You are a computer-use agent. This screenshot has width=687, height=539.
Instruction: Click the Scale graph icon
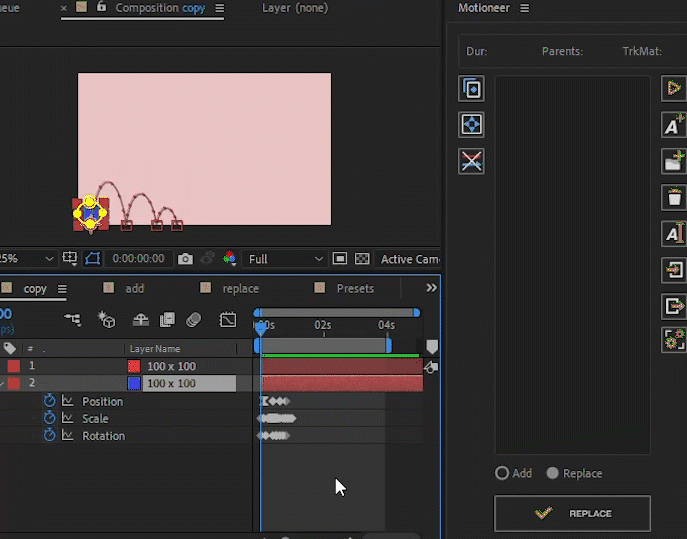coord(67,418)
